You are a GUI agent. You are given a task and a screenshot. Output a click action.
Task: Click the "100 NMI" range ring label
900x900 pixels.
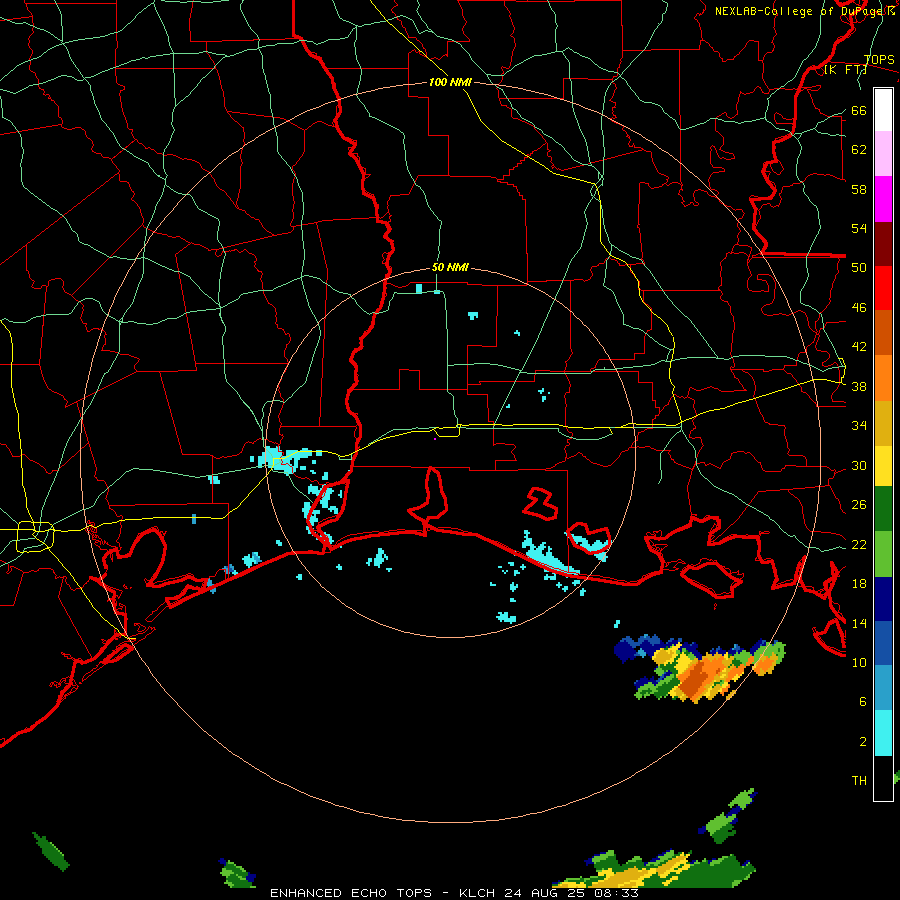[450, 83]
